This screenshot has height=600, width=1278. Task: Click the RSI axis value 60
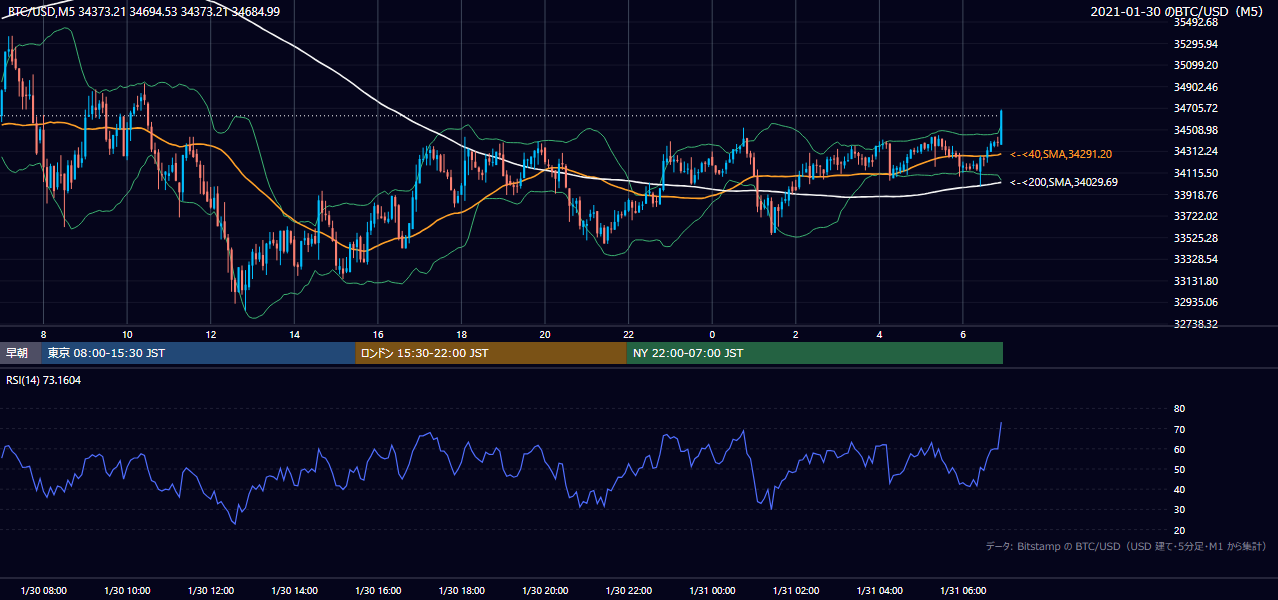point(1179,449)
